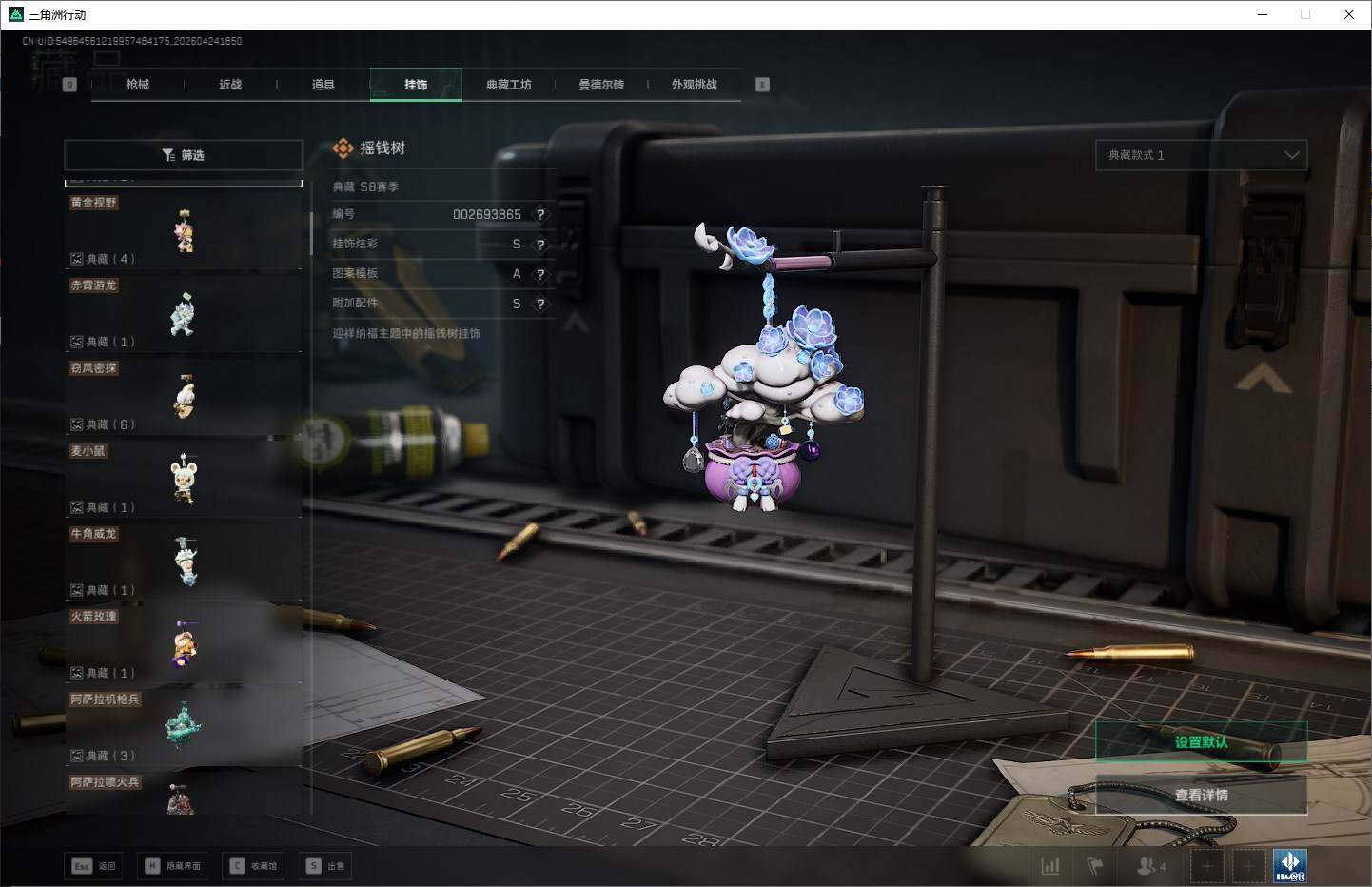Screen dimensions: 1372x887
Task: Click the 筛选 filter button
Action: click(183, 155)
